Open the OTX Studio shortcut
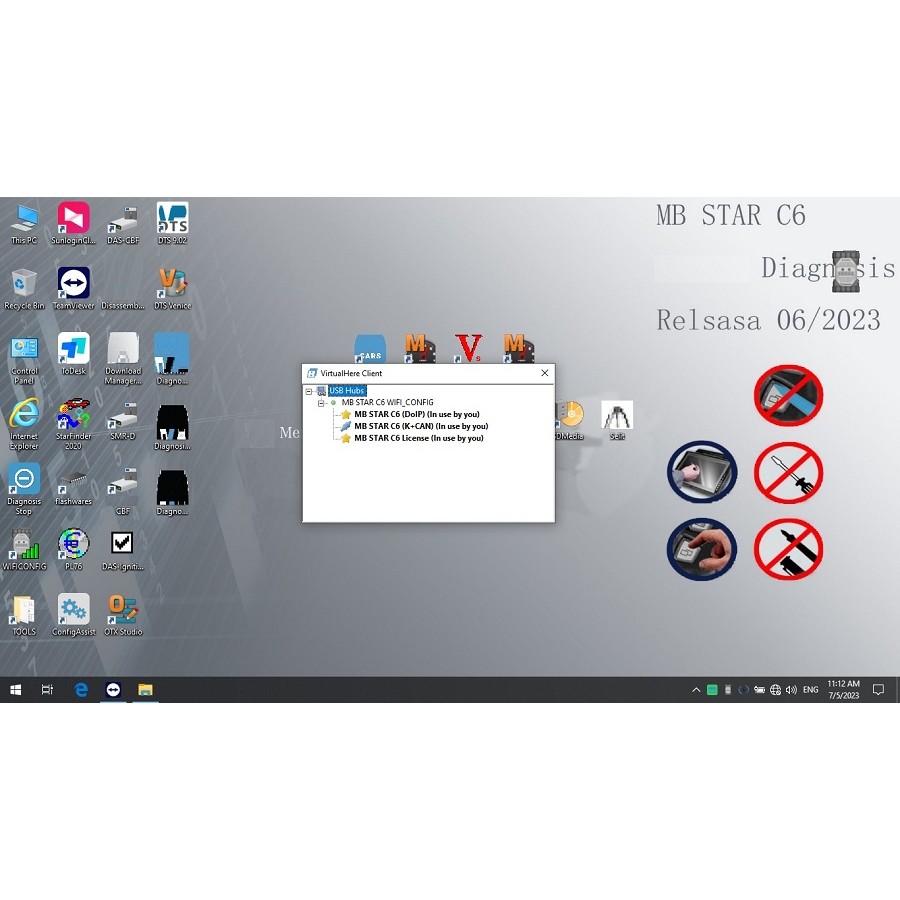 pyautogui.click(x=123, y=616)
